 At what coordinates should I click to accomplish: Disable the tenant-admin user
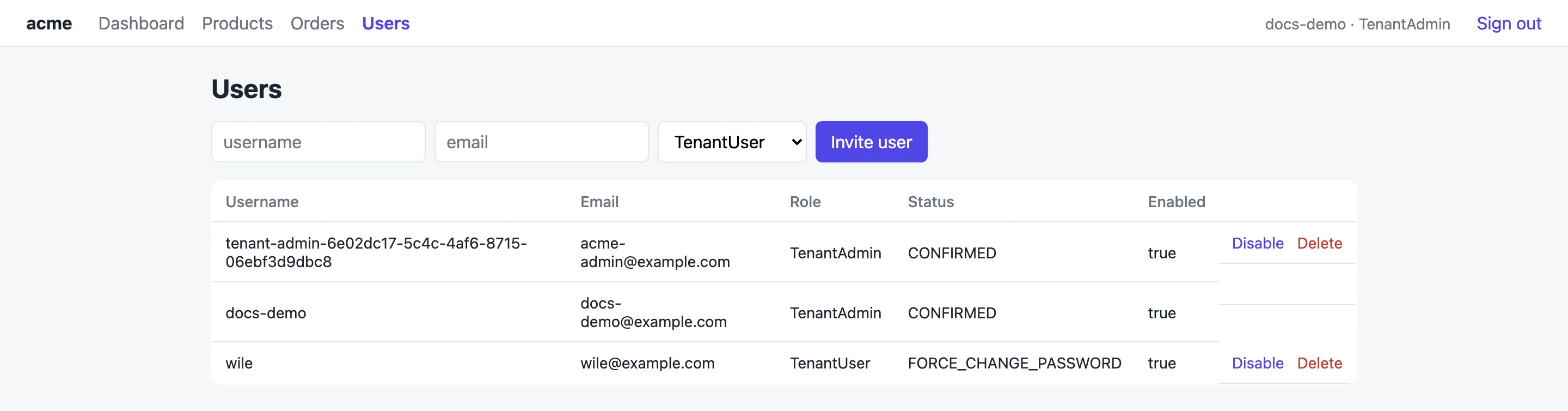coord(1258,243)
